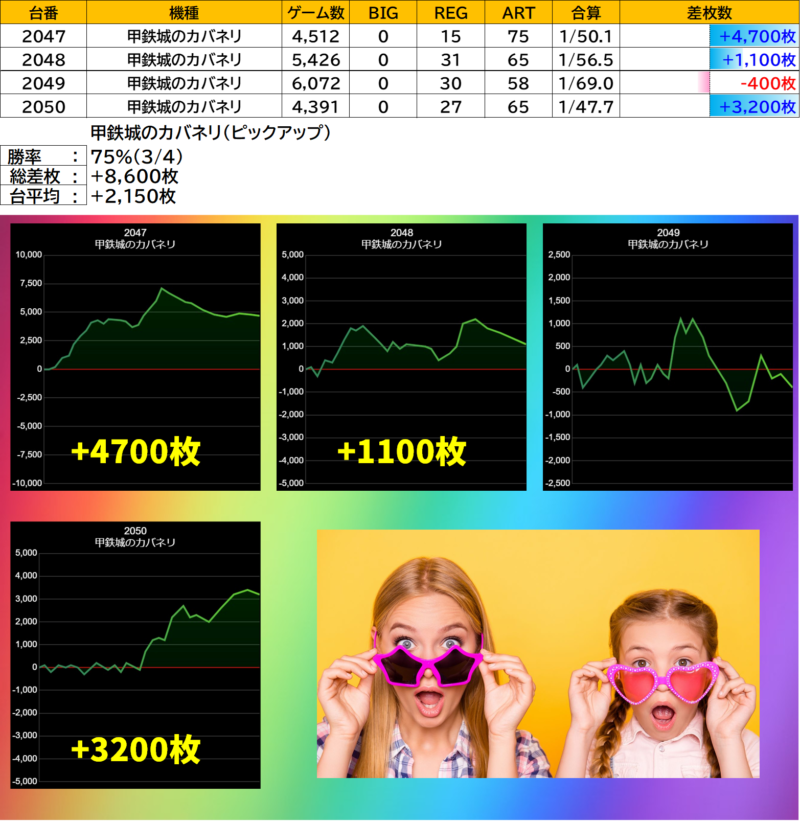Click the +4,700枚 difference cell

[709, 36]
